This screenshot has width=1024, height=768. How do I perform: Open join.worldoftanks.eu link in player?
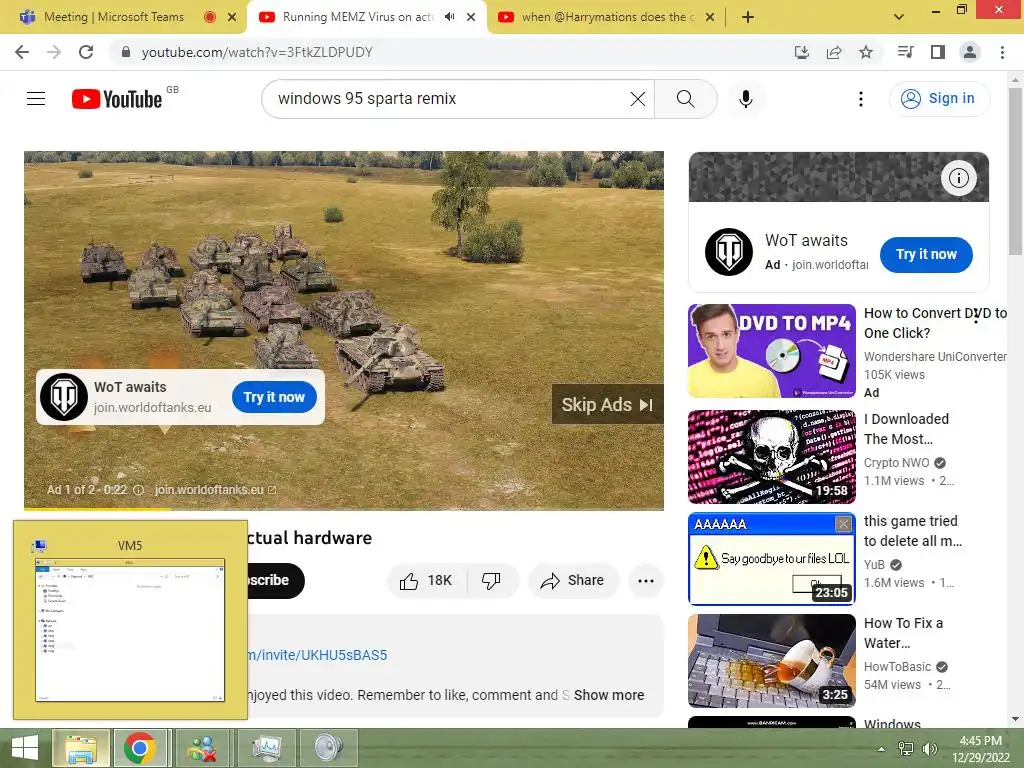click(x=215, y=490)
